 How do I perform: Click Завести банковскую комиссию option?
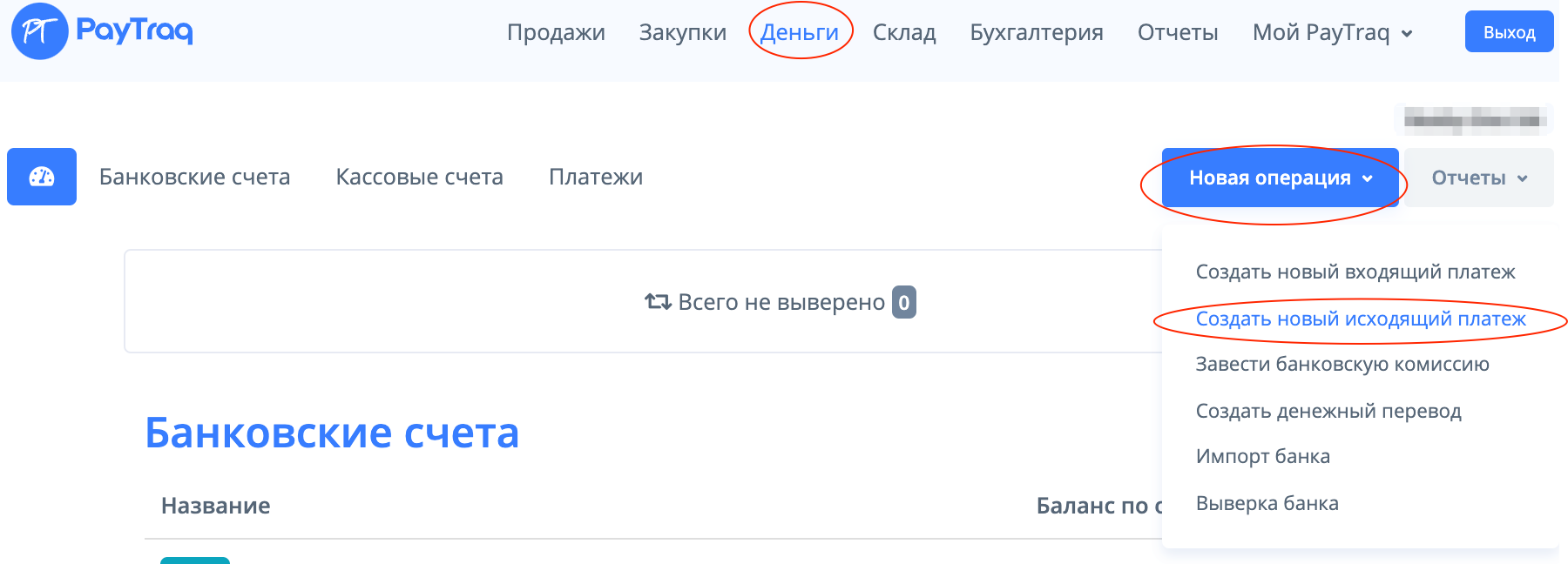pos(1342,364)
